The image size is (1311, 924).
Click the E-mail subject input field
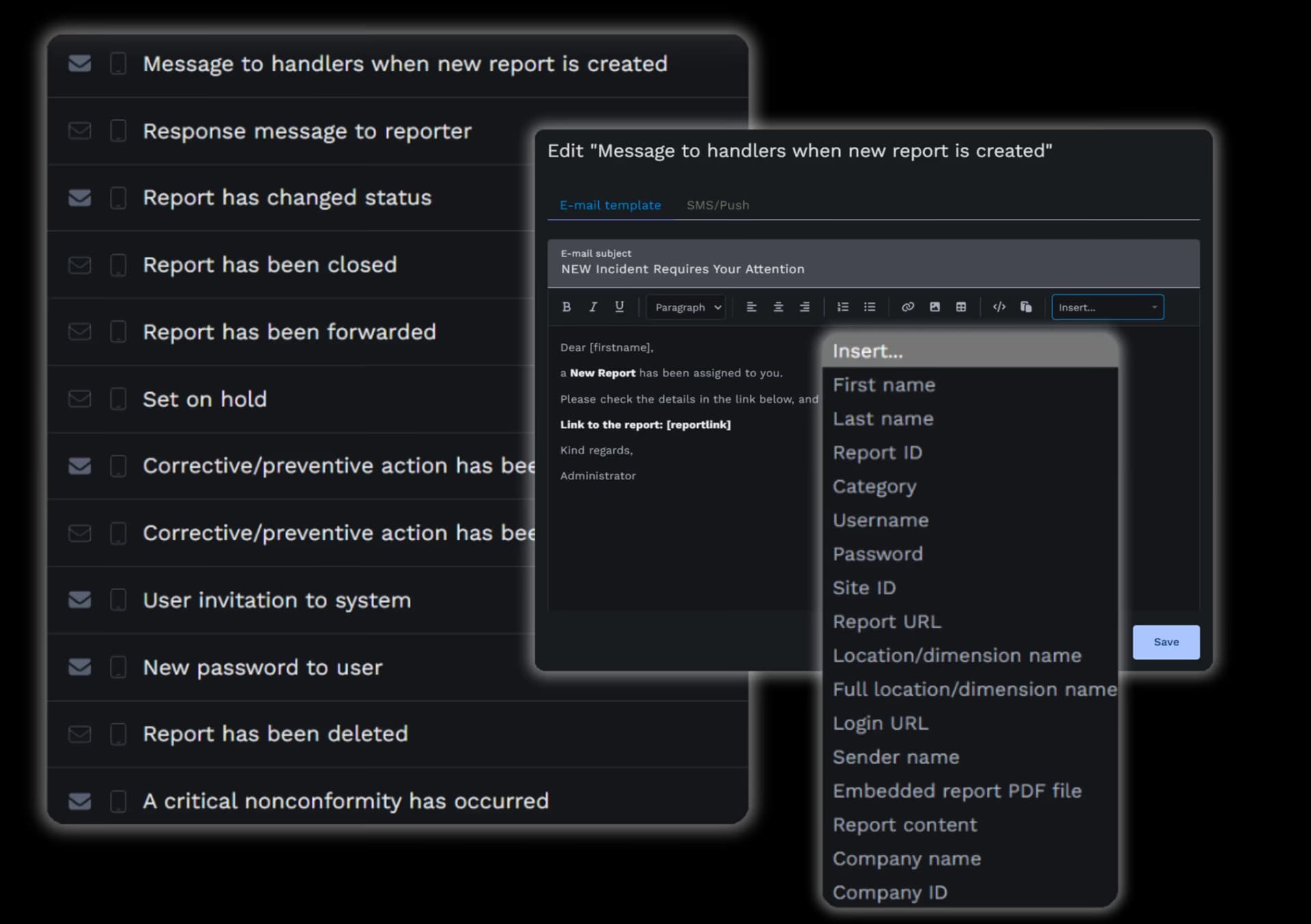pyautogui.click(x=873, y=263)
